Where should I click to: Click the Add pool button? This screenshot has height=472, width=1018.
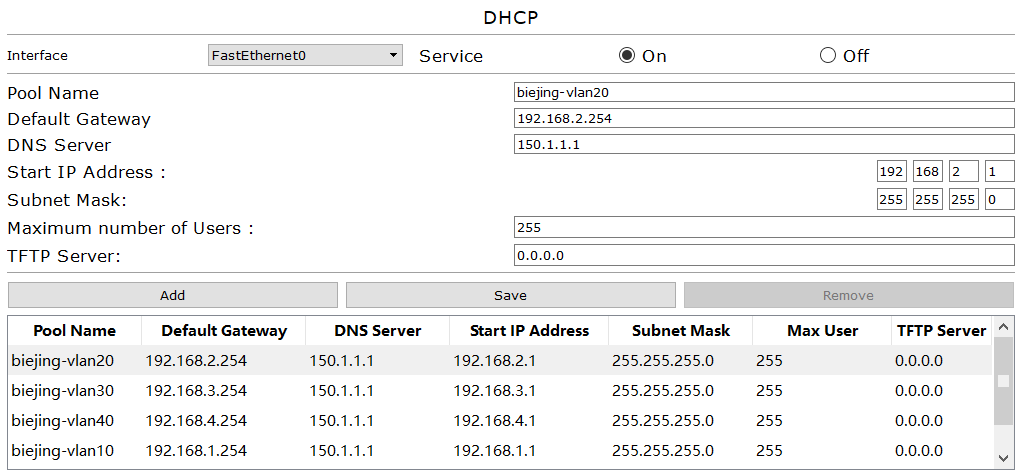point(172,295)
